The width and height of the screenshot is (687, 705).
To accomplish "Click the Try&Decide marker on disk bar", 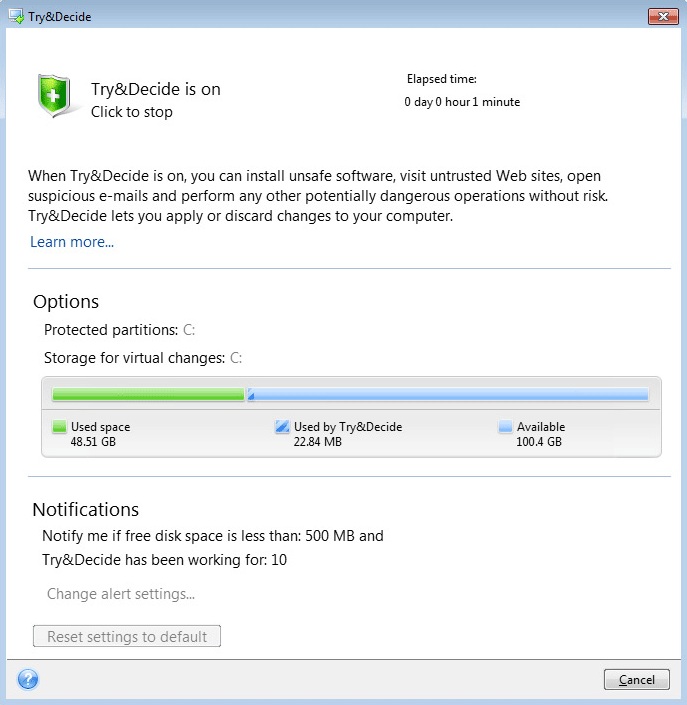I will point(251,395).
